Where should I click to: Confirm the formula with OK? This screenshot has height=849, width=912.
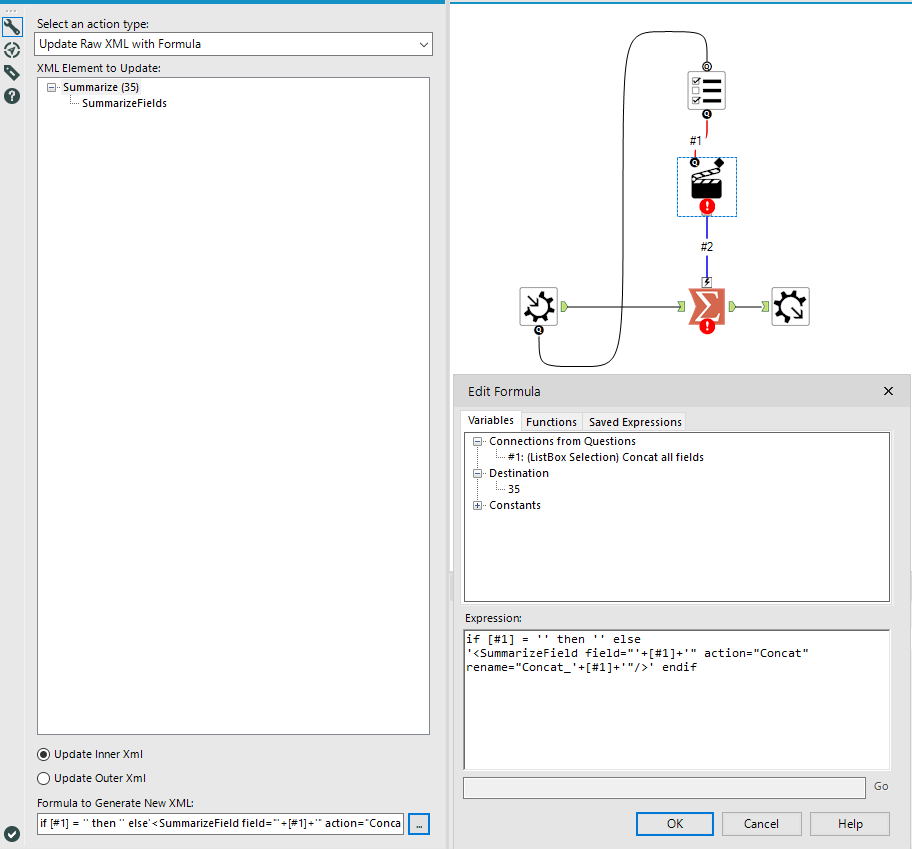point(674,823)
